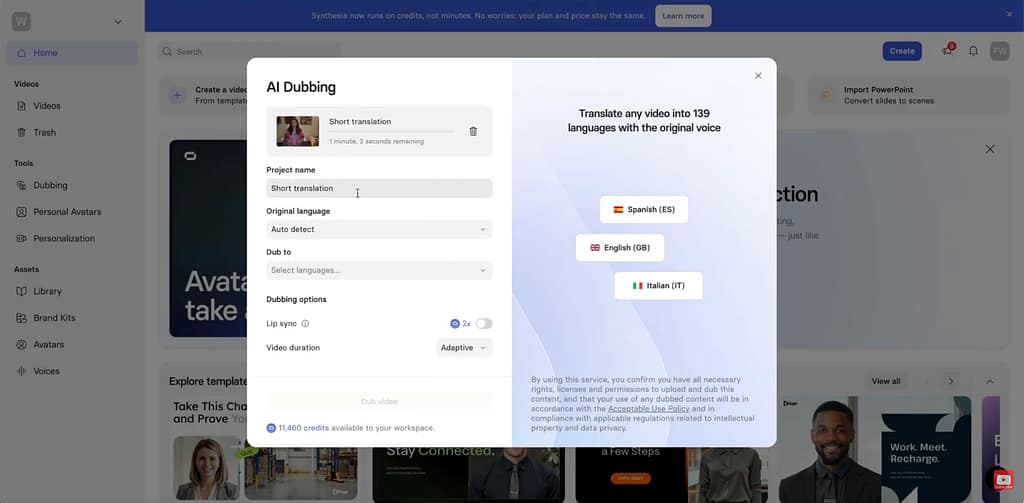Collapse the Explore templates section
The height and width of the screenshot is (503, 1024).
tap(990, 381)
